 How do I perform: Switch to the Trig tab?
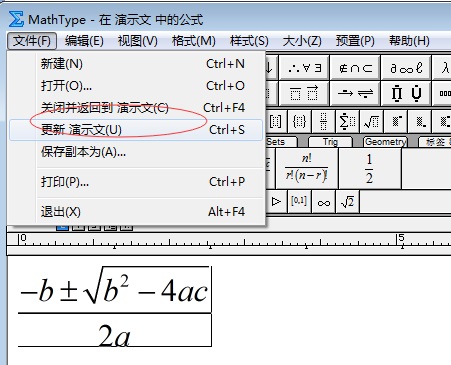coord(330,142)
